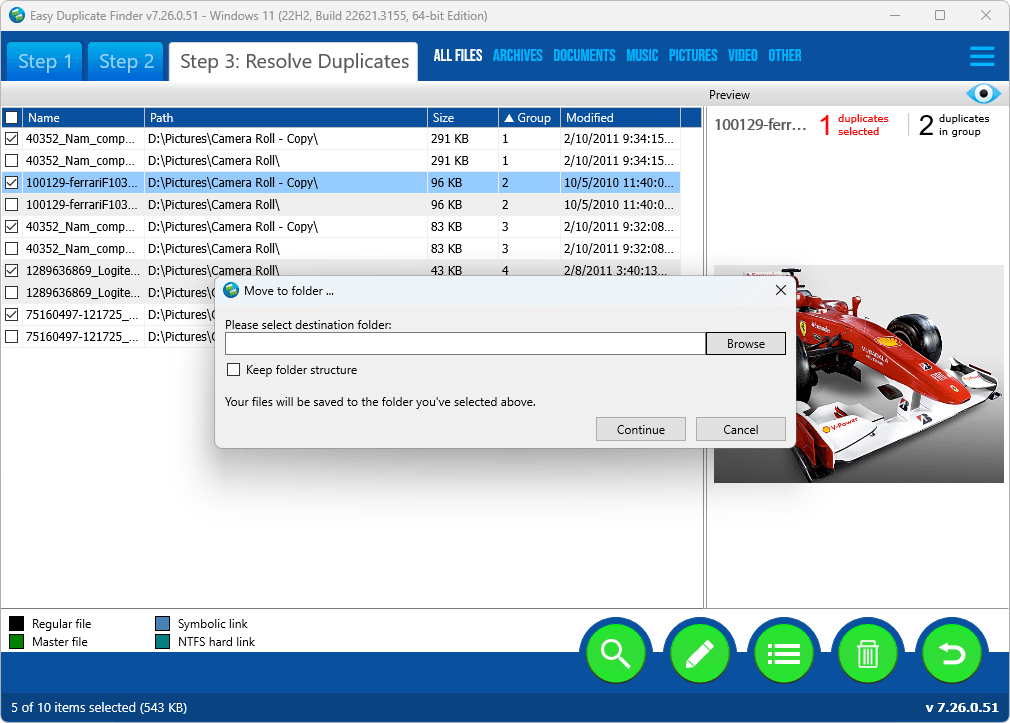Image resolution: width=1010 pixels, height=723 pixels.
Task: Check 40352_Nam_comp 291 KB Camera Roll row
Action: (x=12, y=160)
